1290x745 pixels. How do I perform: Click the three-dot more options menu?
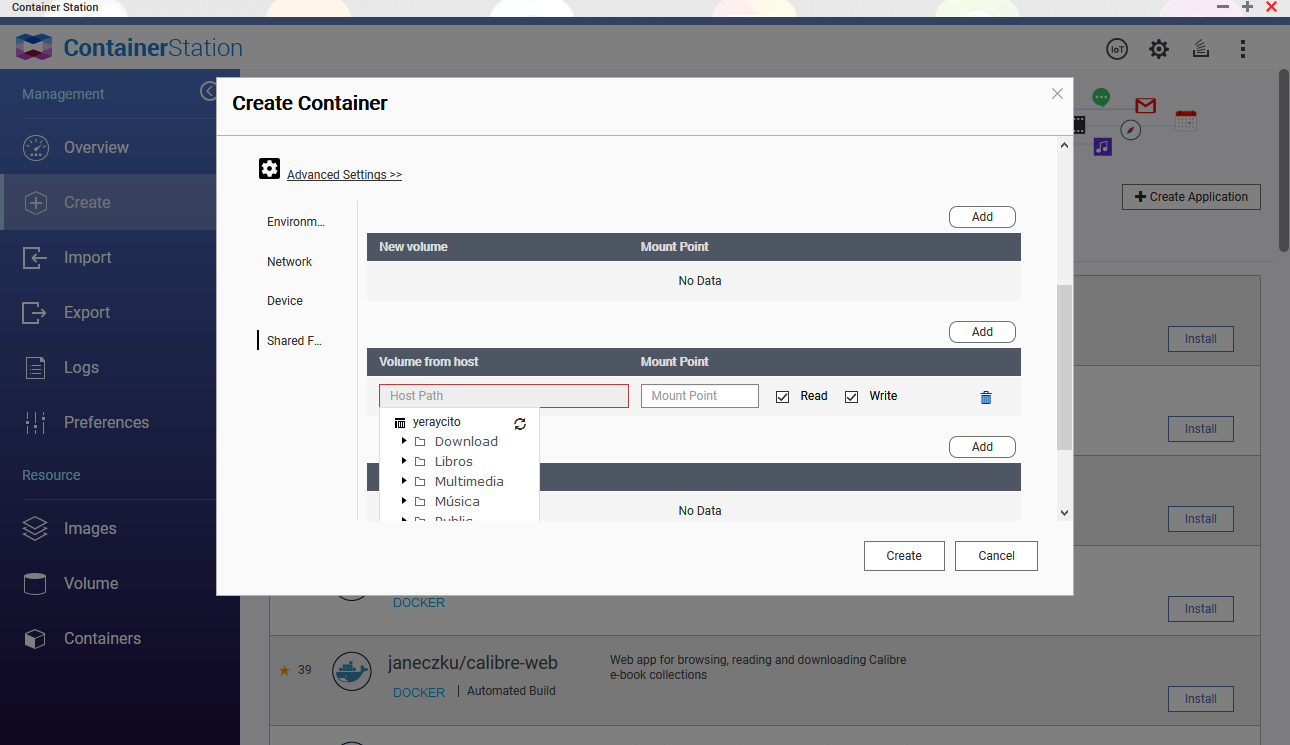(1243, 49)
